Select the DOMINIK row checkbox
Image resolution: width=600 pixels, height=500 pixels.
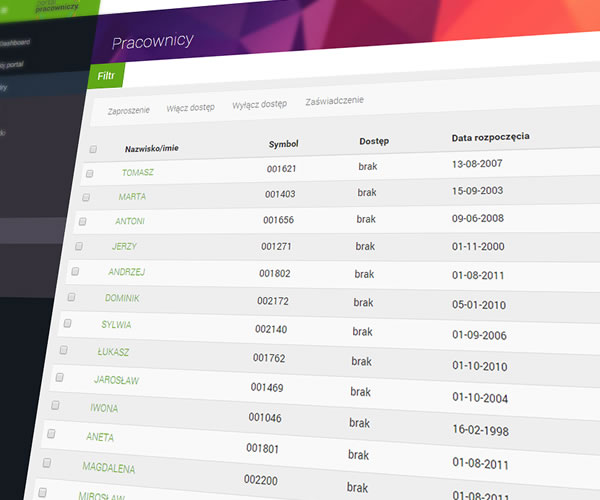click(x=71, y=297)
